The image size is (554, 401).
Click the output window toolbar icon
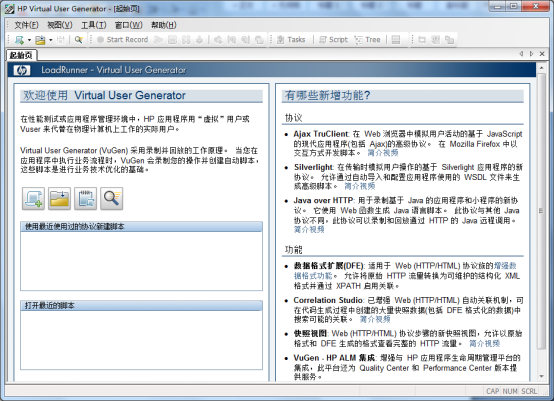click(x=396, y=40)
